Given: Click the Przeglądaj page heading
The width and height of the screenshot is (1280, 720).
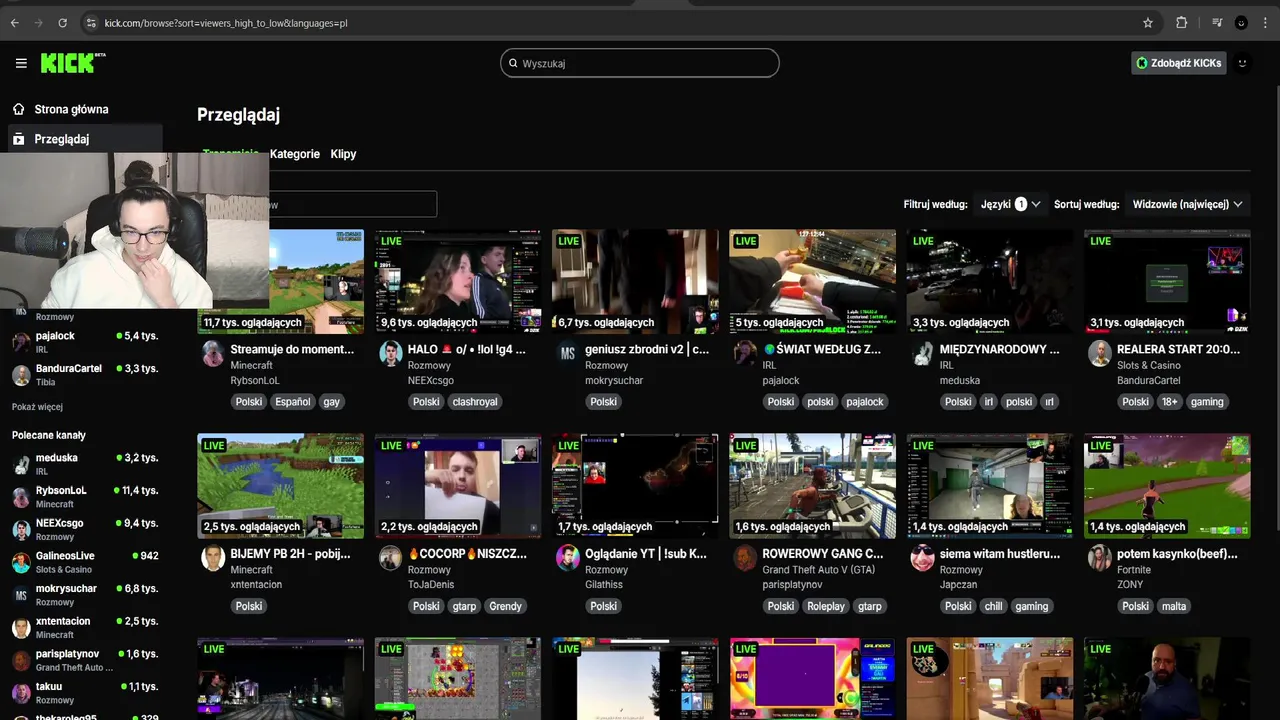Looking at the screenshot, I should tap(238, 115).
